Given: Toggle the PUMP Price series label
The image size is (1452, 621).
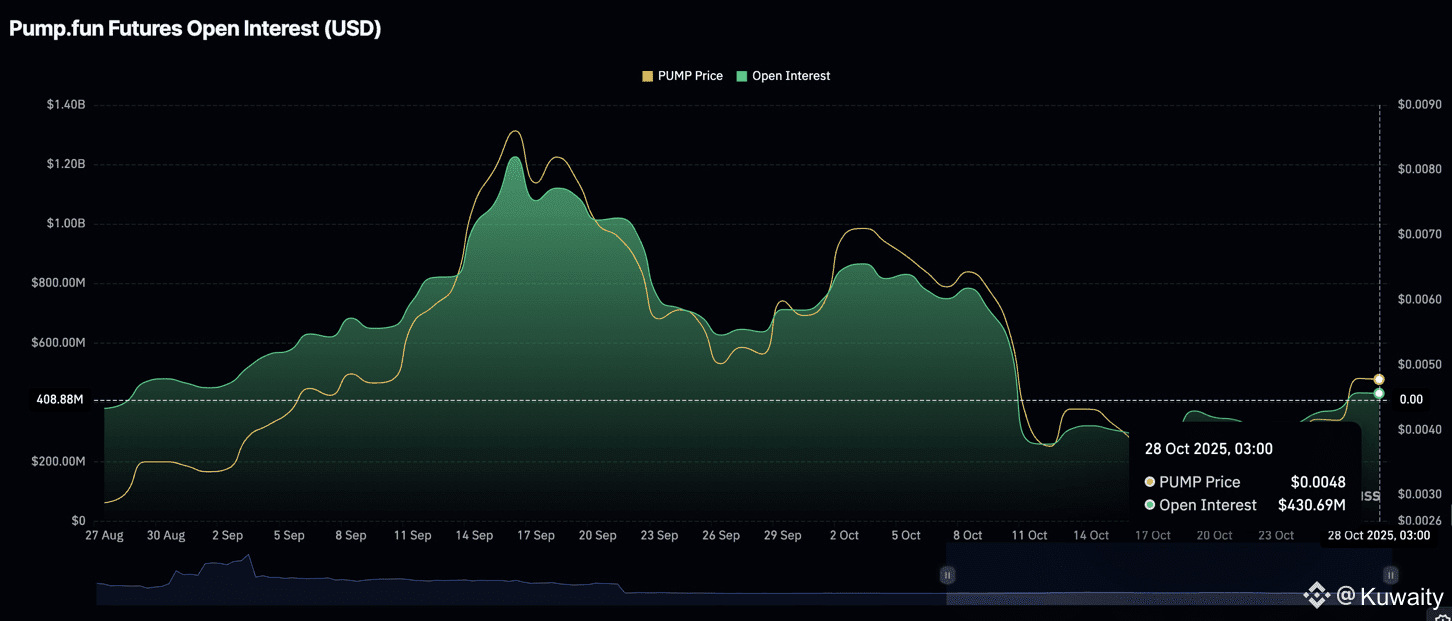Looking at the screenshot, I should [x=690, y=76].
